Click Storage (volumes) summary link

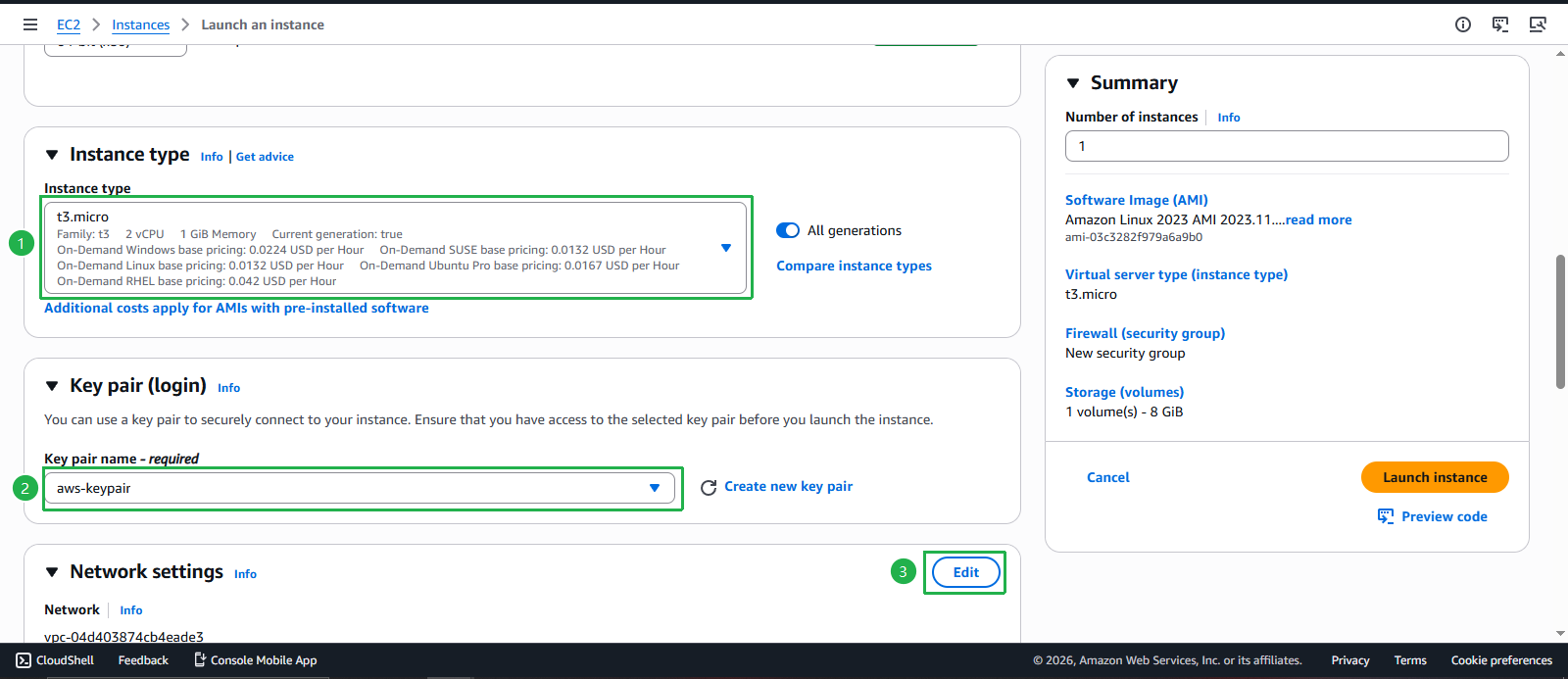click(x=1124, y=392)
